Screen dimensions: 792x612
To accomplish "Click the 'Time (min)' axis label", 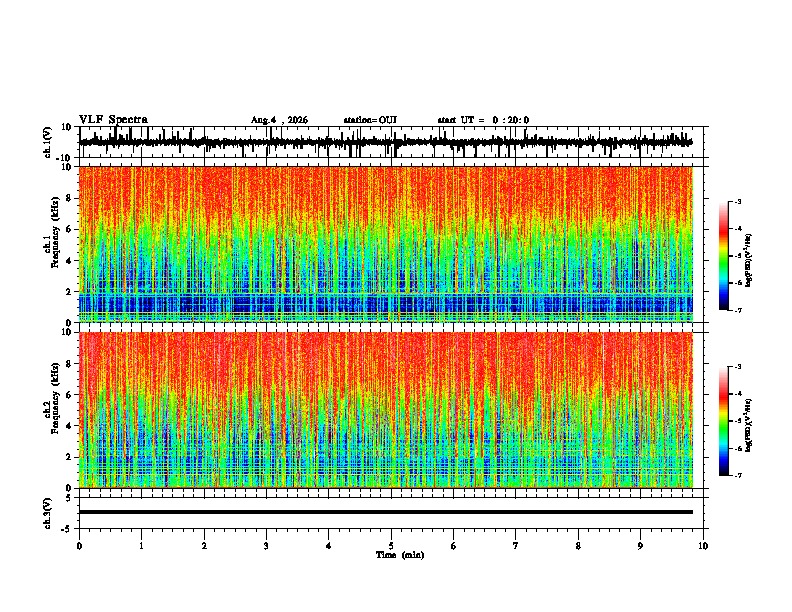I will click(400, 555).
